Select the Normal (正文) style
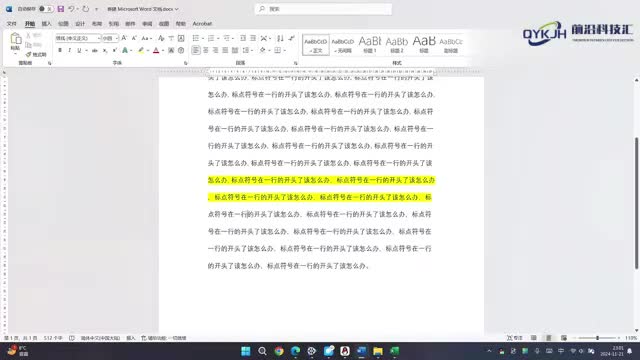The height and width of the screenshot is (360, 640). click(316, 45)
